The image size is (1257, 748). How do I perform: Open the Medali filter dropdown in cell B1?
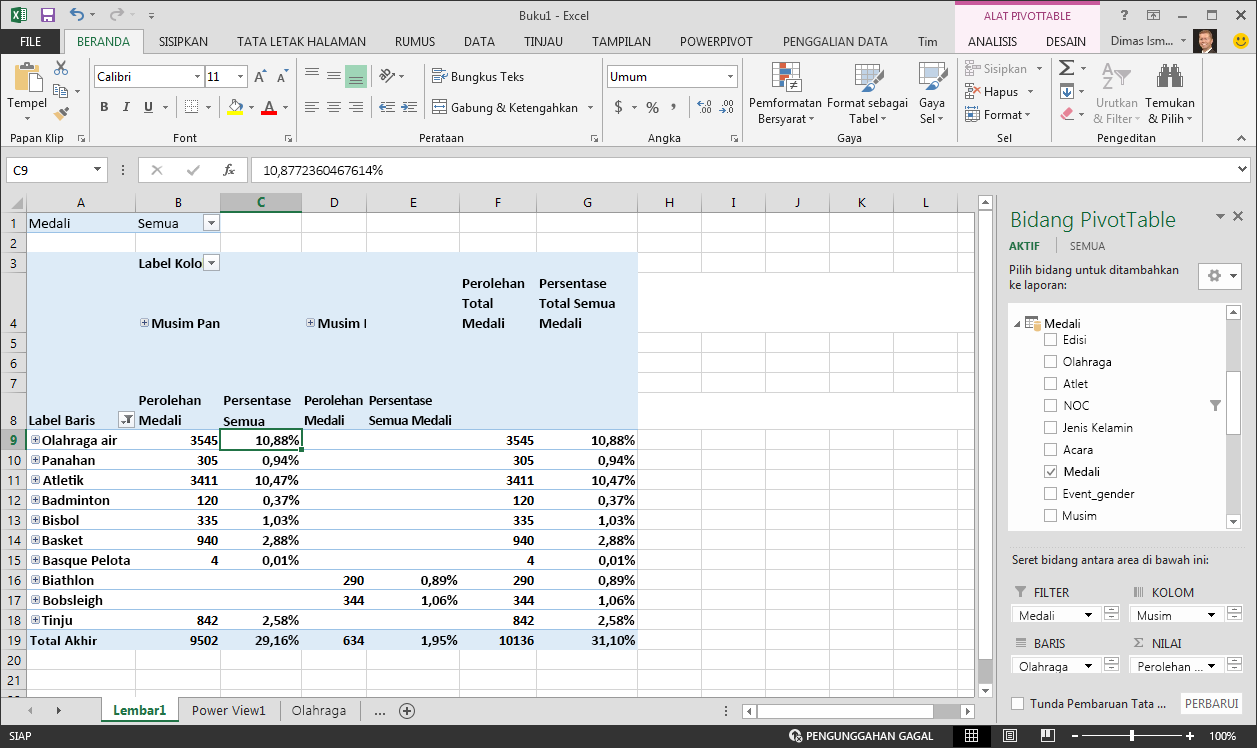coord(211,223)
